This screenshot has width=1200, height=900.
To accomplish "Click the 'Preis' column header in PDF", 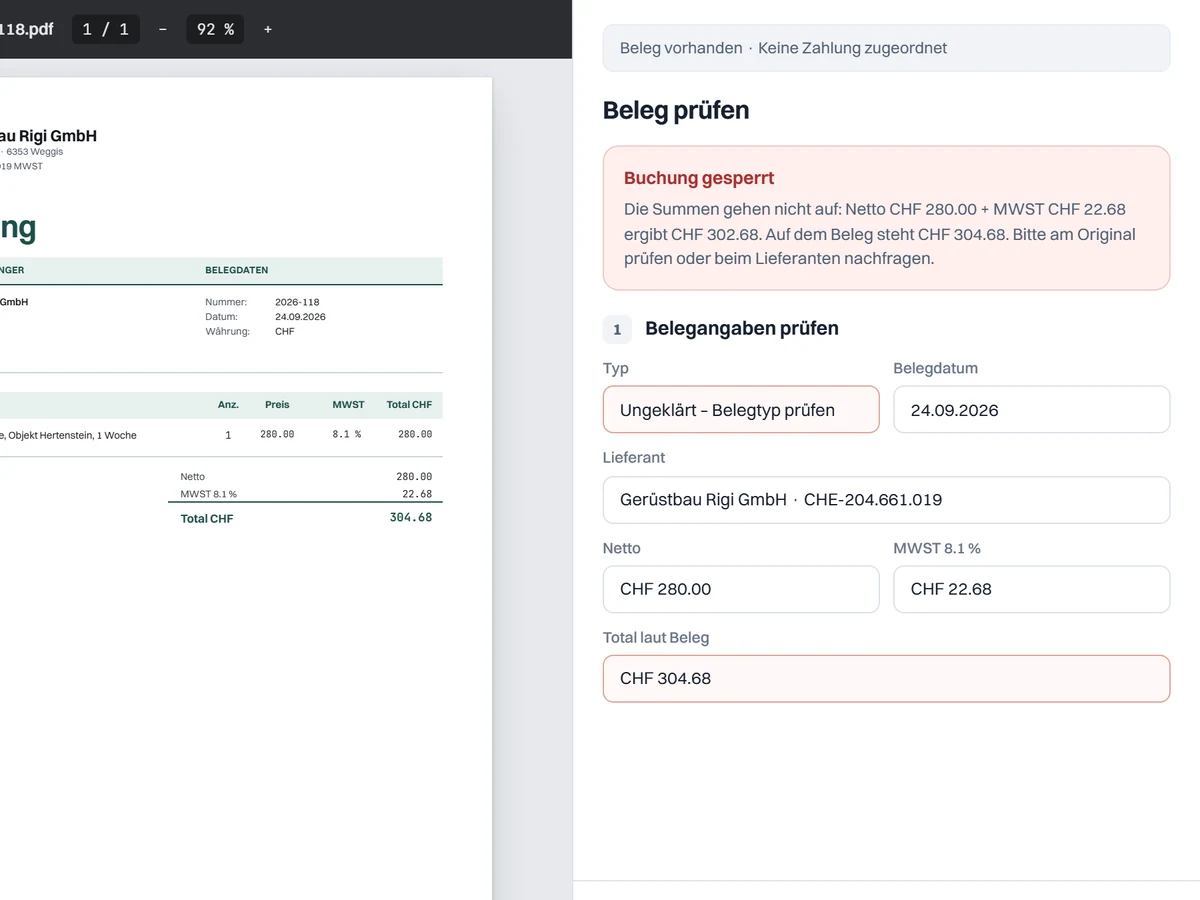I will 277,405.
